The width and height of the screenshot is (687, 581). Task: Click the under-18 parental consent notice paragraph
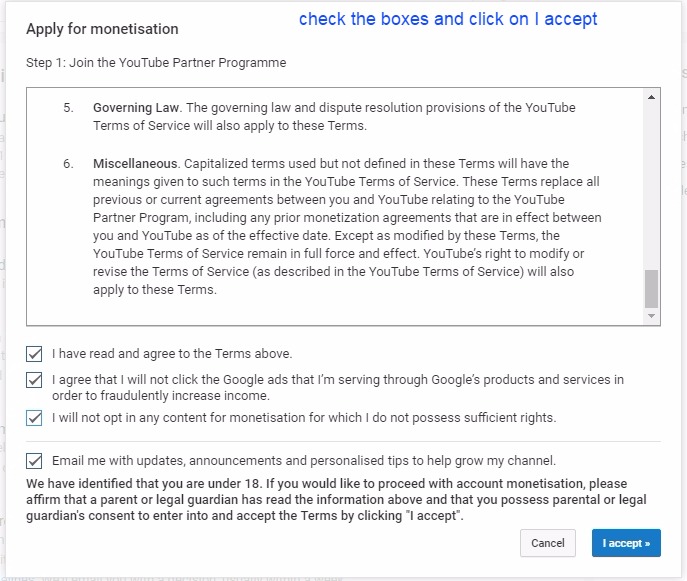(x=336, y=499)
